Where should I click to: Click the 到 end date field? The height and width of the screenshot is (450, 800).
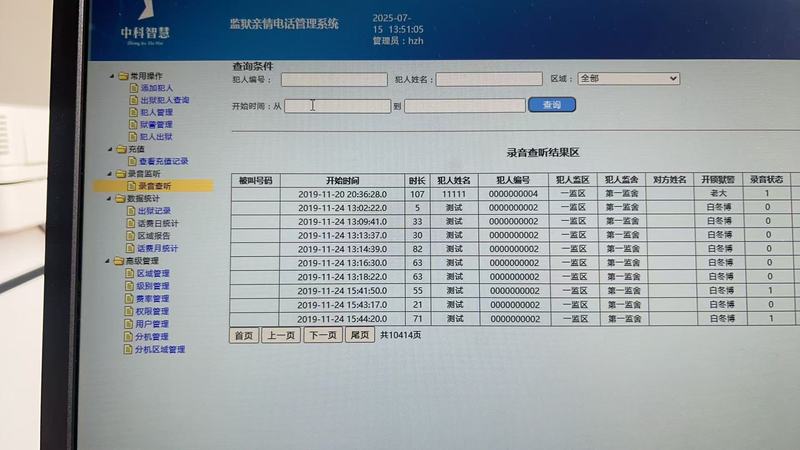click(465, 106)
